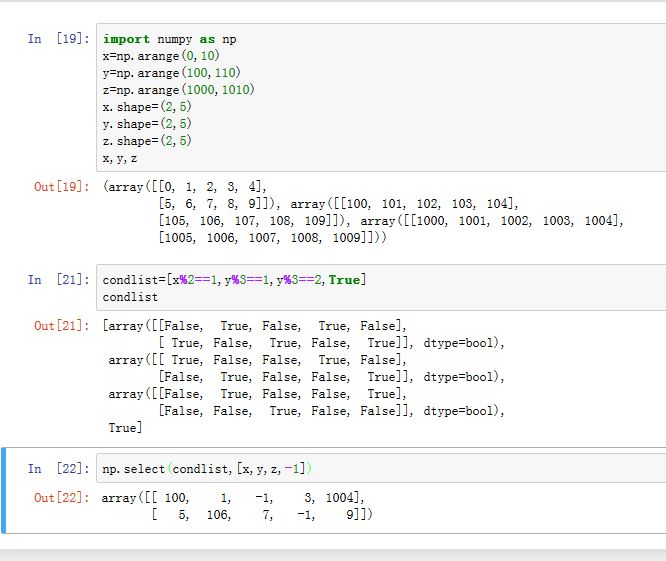The image size is (666, 561).
Task: Click the boolean arrays output of Out[21]
Action: tap(300, 376)
